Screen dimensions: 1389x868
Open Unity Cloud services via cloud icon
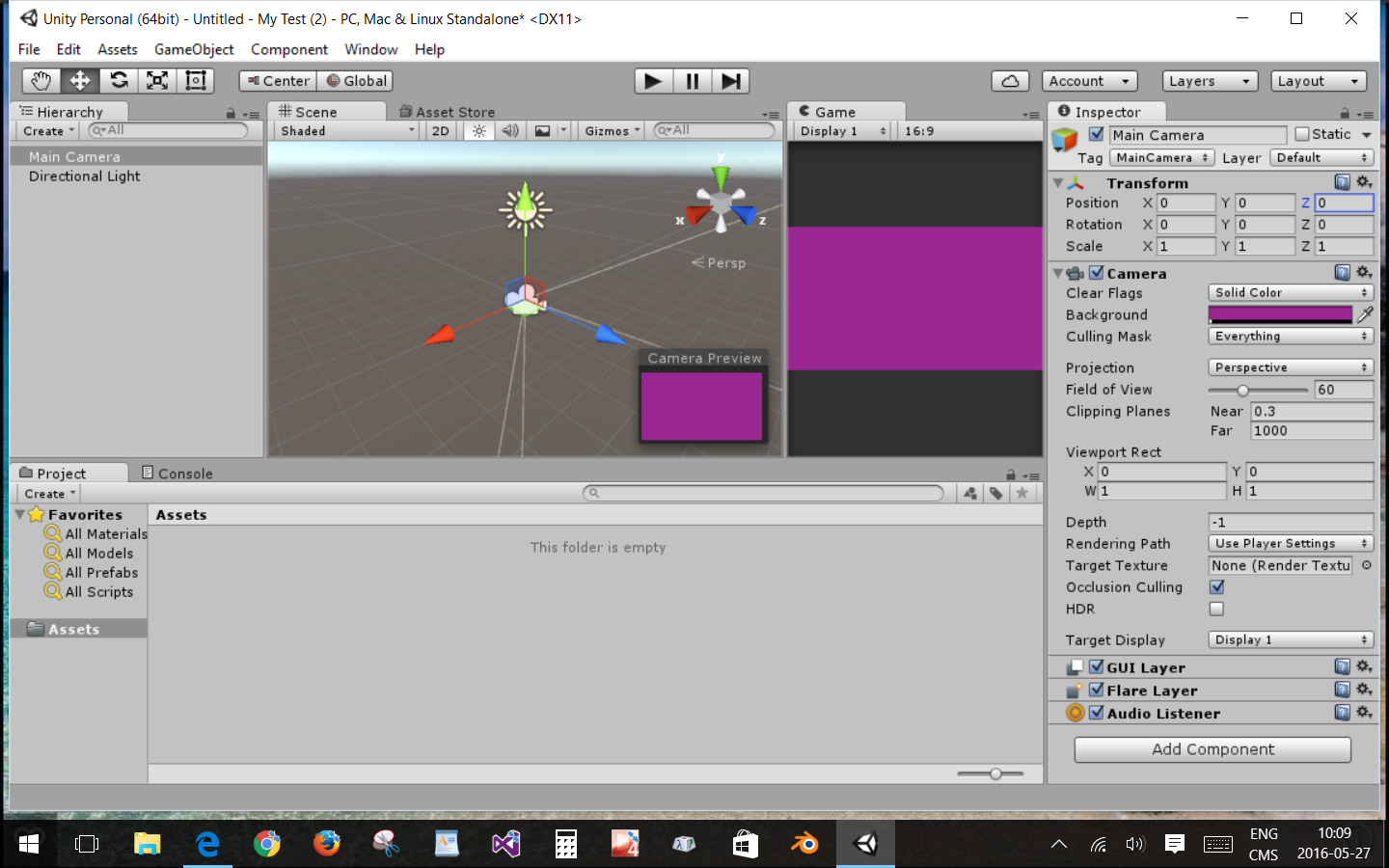[x=1010, y=81]
